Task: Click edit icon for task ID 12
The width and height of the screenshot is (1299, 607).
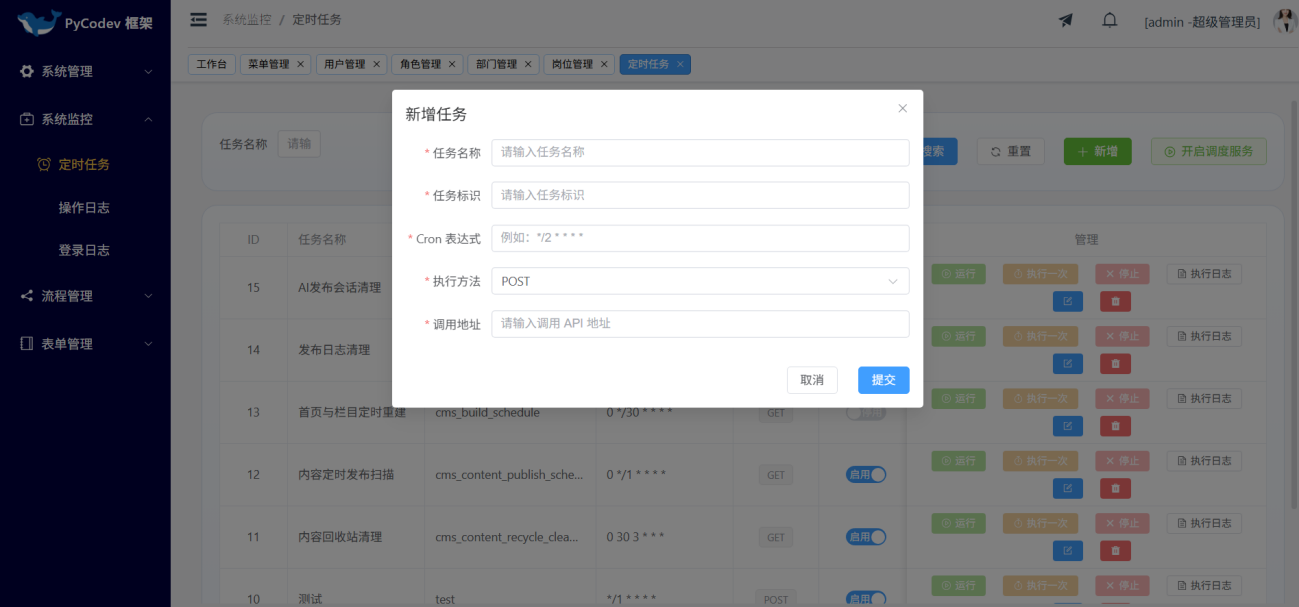Action: (1068, 488)
